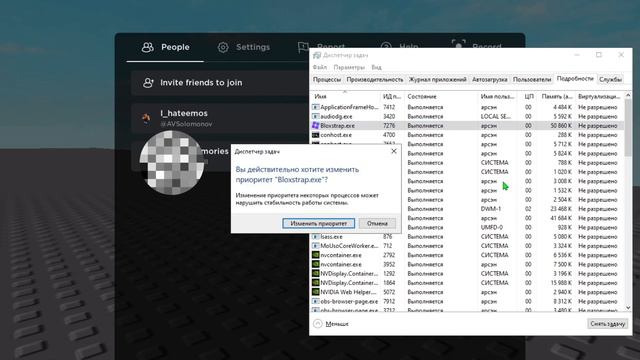Click nvcontainer.exe icon for PID 2792

click(x=316, y=255)
